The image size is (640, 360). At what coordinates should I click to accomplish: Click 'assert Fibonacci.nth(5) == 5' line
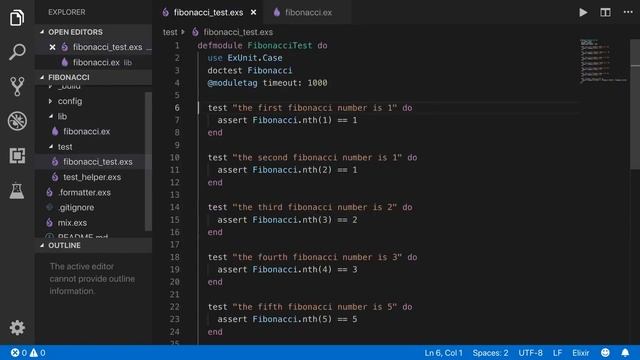[x=287, y=319]
